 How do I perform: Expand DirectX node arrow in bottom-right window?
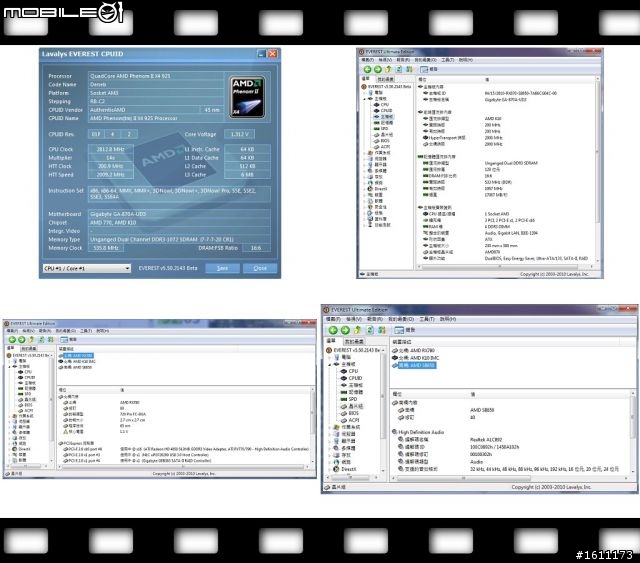pyautogui.click(x=329, y=469)
